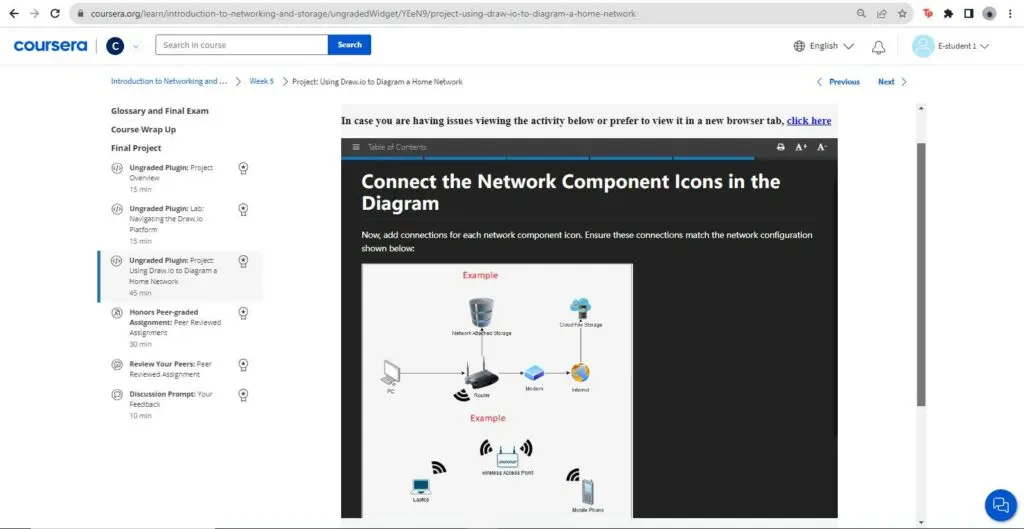Open the red Tp extension icon
This screenshot has height=529, width=1024.
point(928,13)
